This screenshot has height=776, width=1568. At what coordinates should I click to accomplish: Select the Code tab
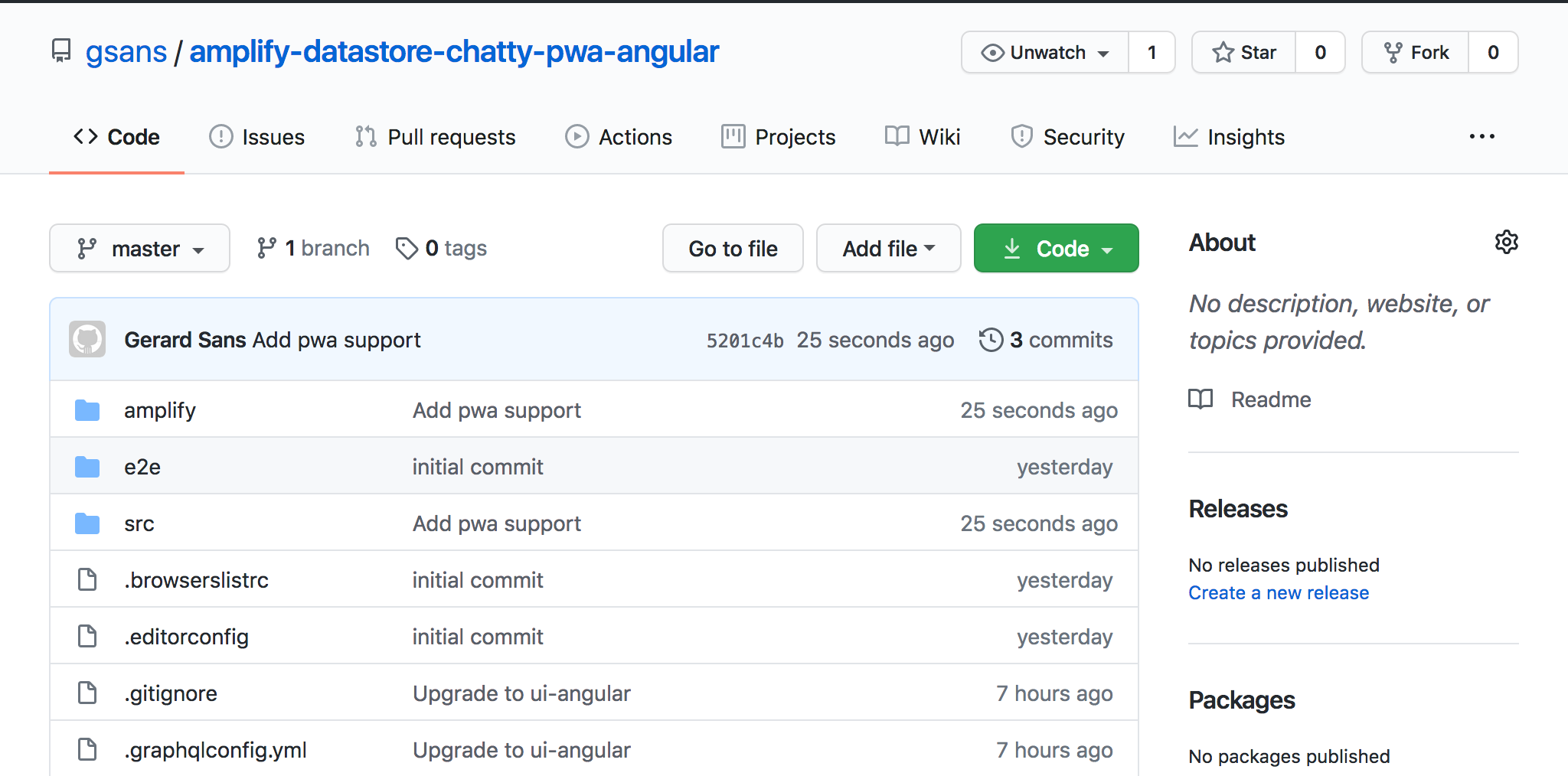pos(116,137)
